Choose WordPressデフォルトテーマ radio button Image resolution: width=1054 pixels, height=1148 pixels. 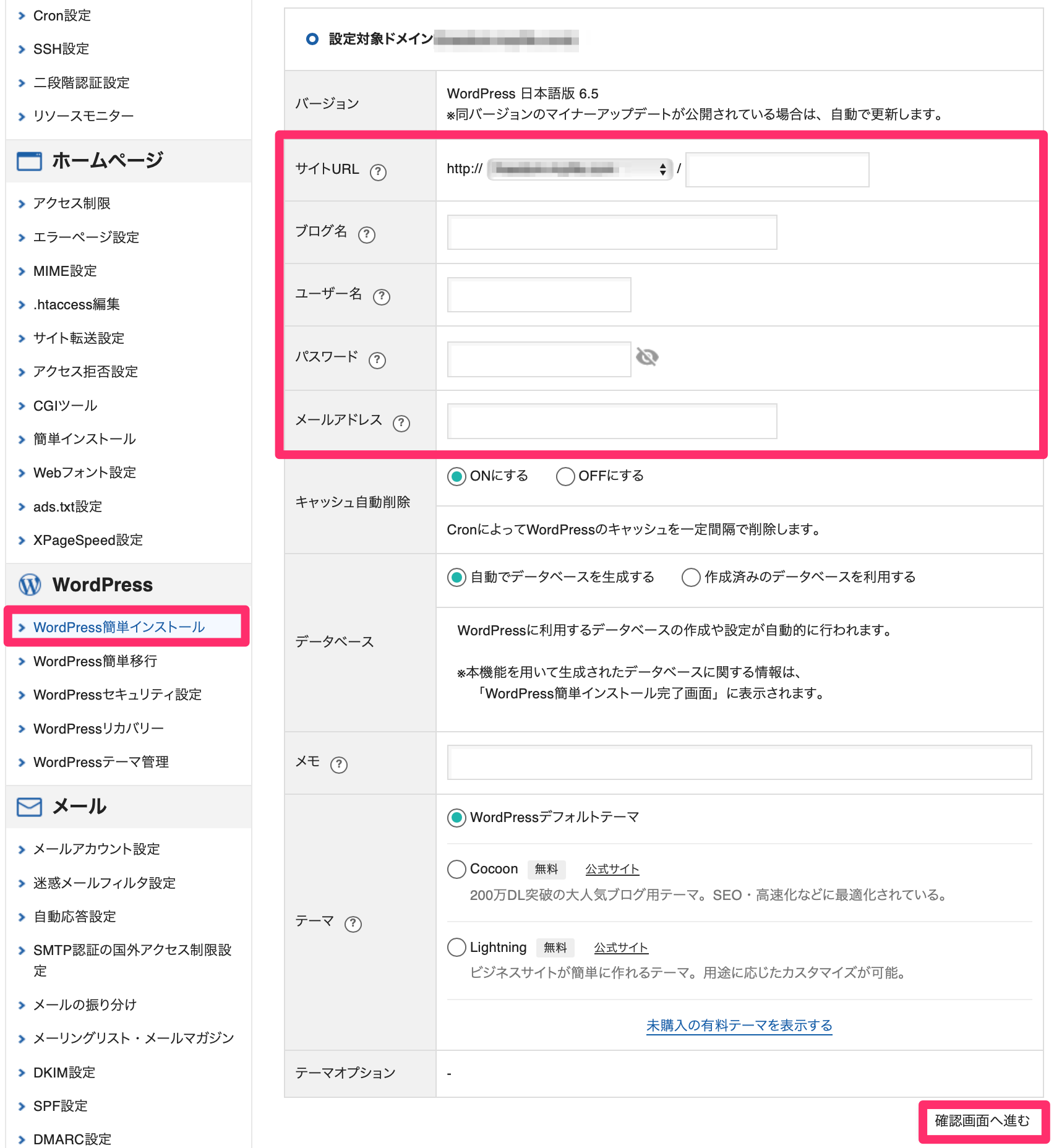coord(456,818)
